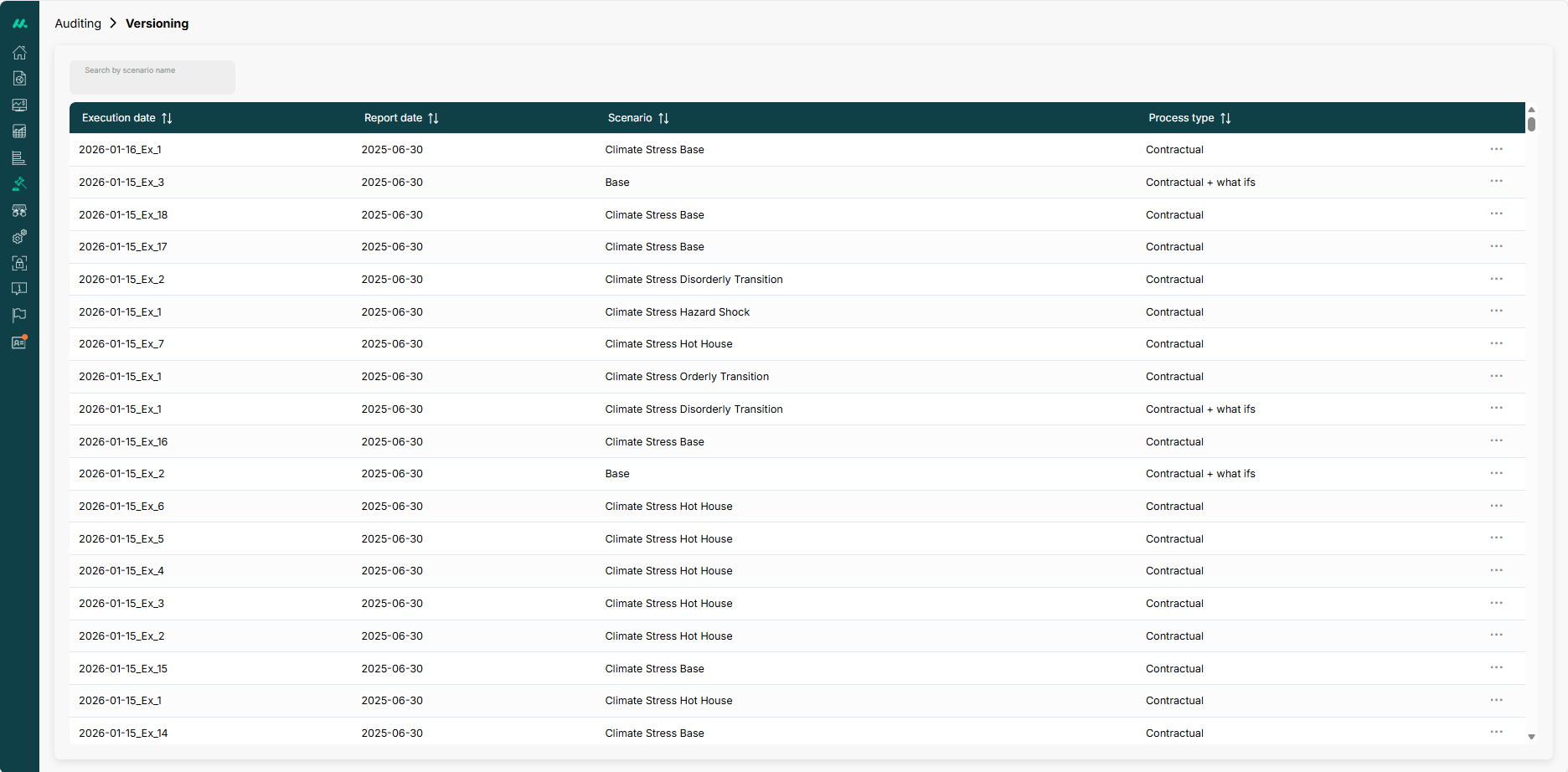
Task: Select the horizontal bar chart sidebar icon
Action: coord(19,158)
